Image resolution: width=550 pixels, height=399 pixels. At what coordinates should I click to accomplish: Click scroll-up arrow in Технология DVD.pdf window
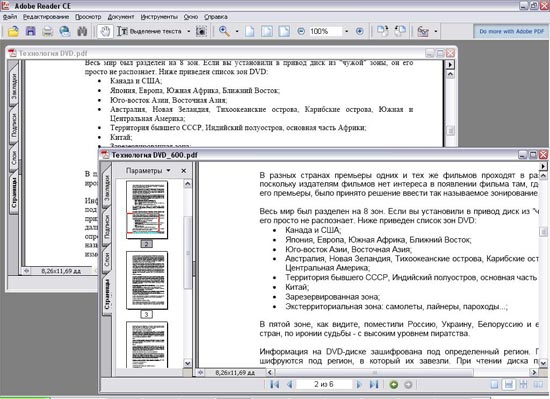point(450,74)
